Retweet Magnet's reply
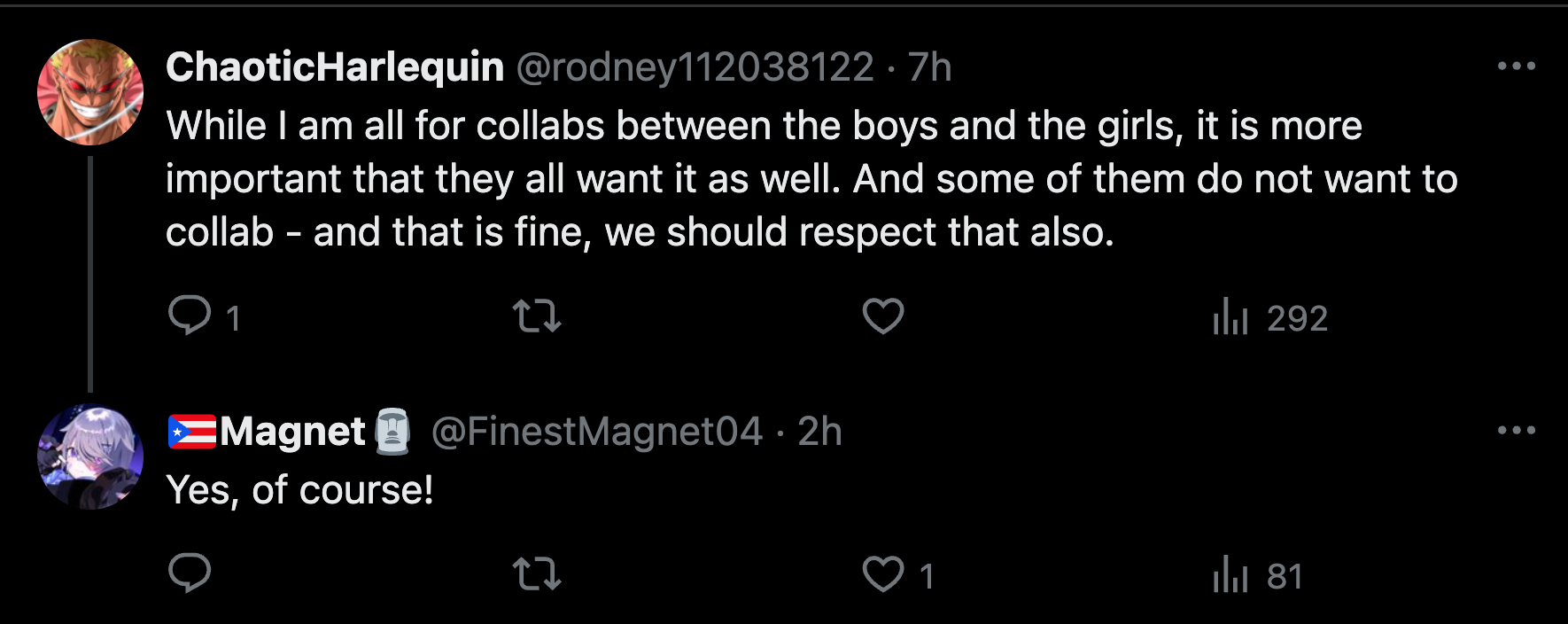The width and height of the screenshot is (1568, 624). point(537,573)
